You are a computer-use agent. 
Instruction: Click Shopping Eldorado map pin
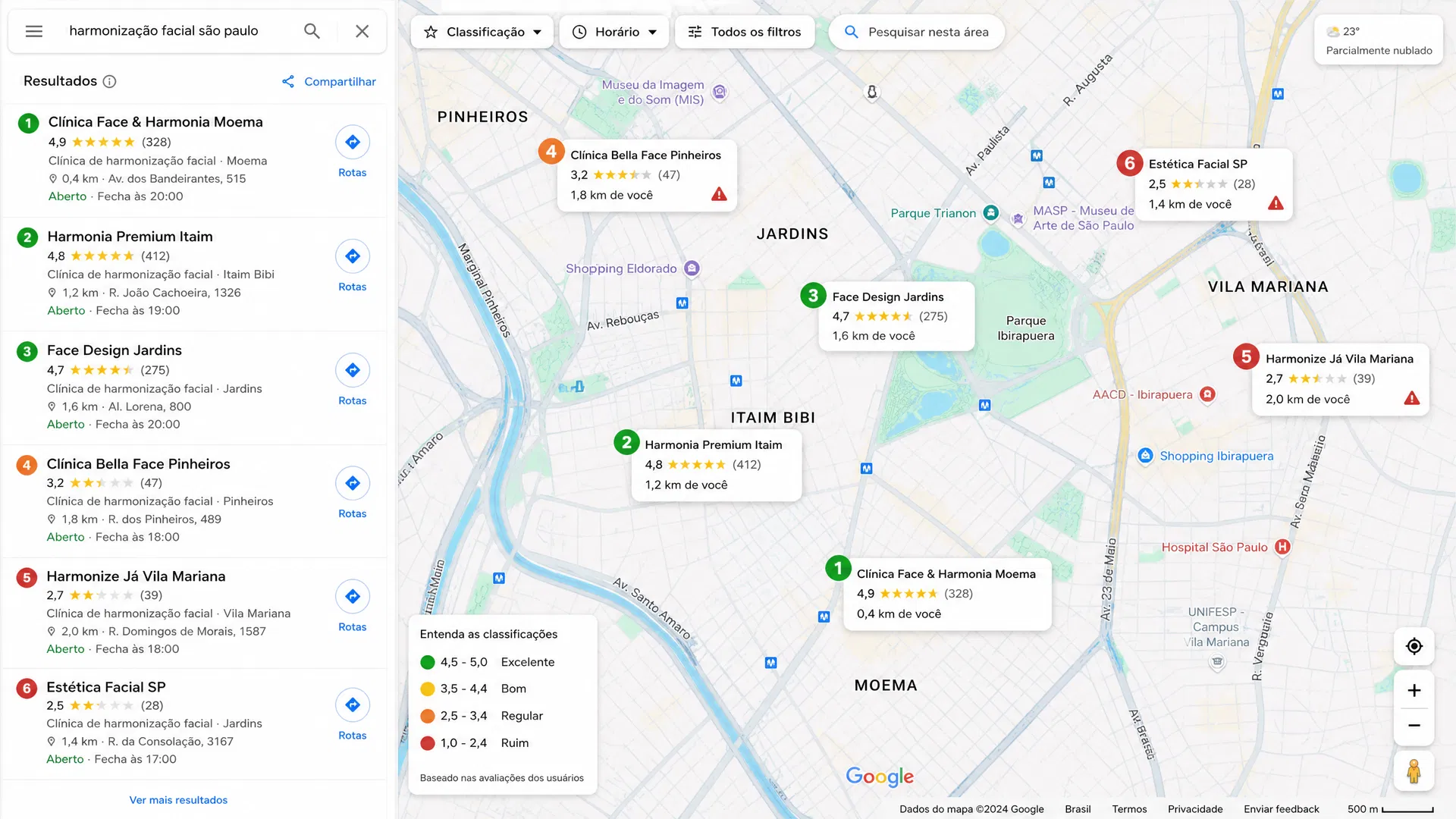point(692,268)
